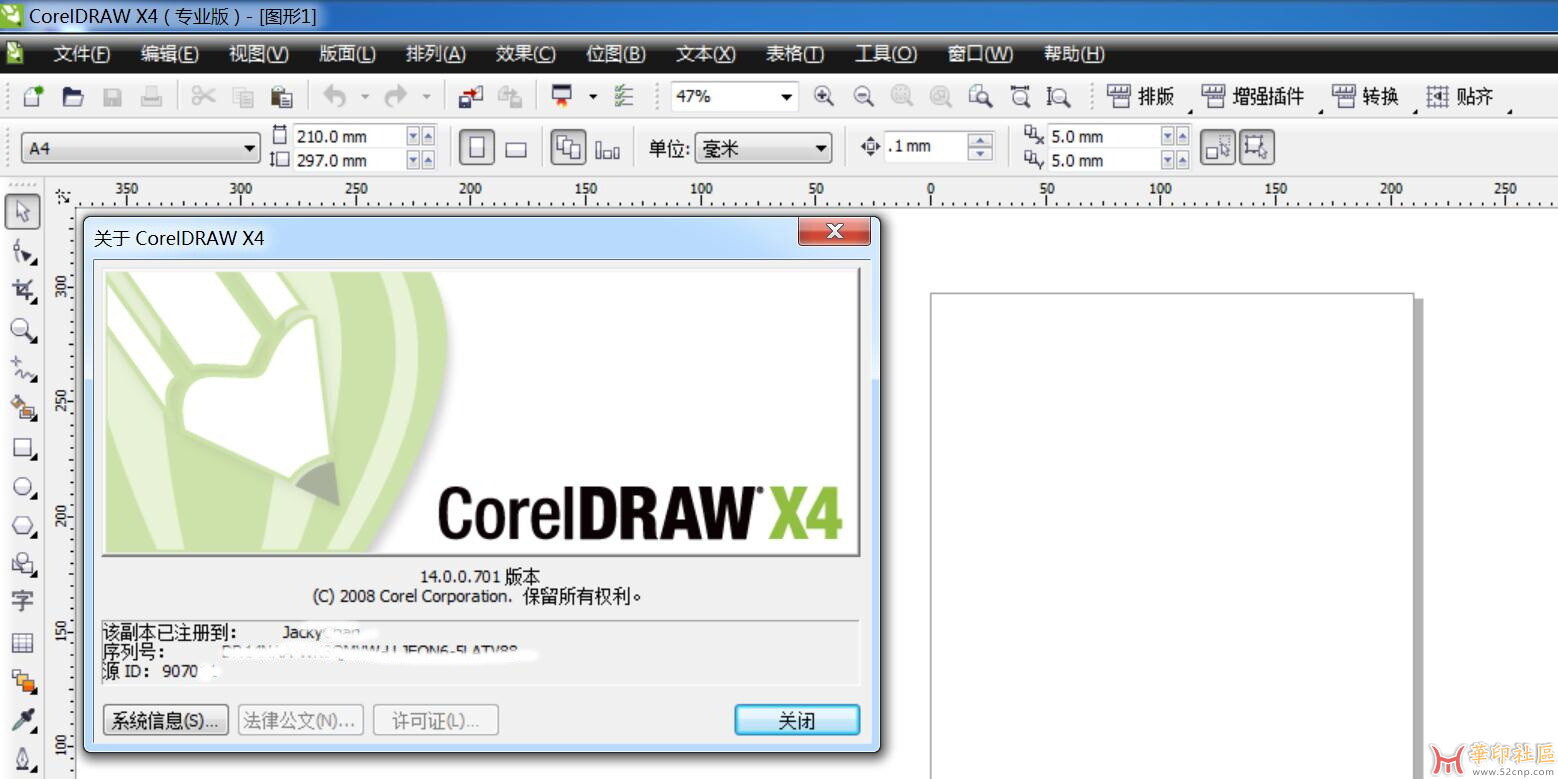
Task: Click the 关闭 button in About dialog
Action: tap(797, 720)
